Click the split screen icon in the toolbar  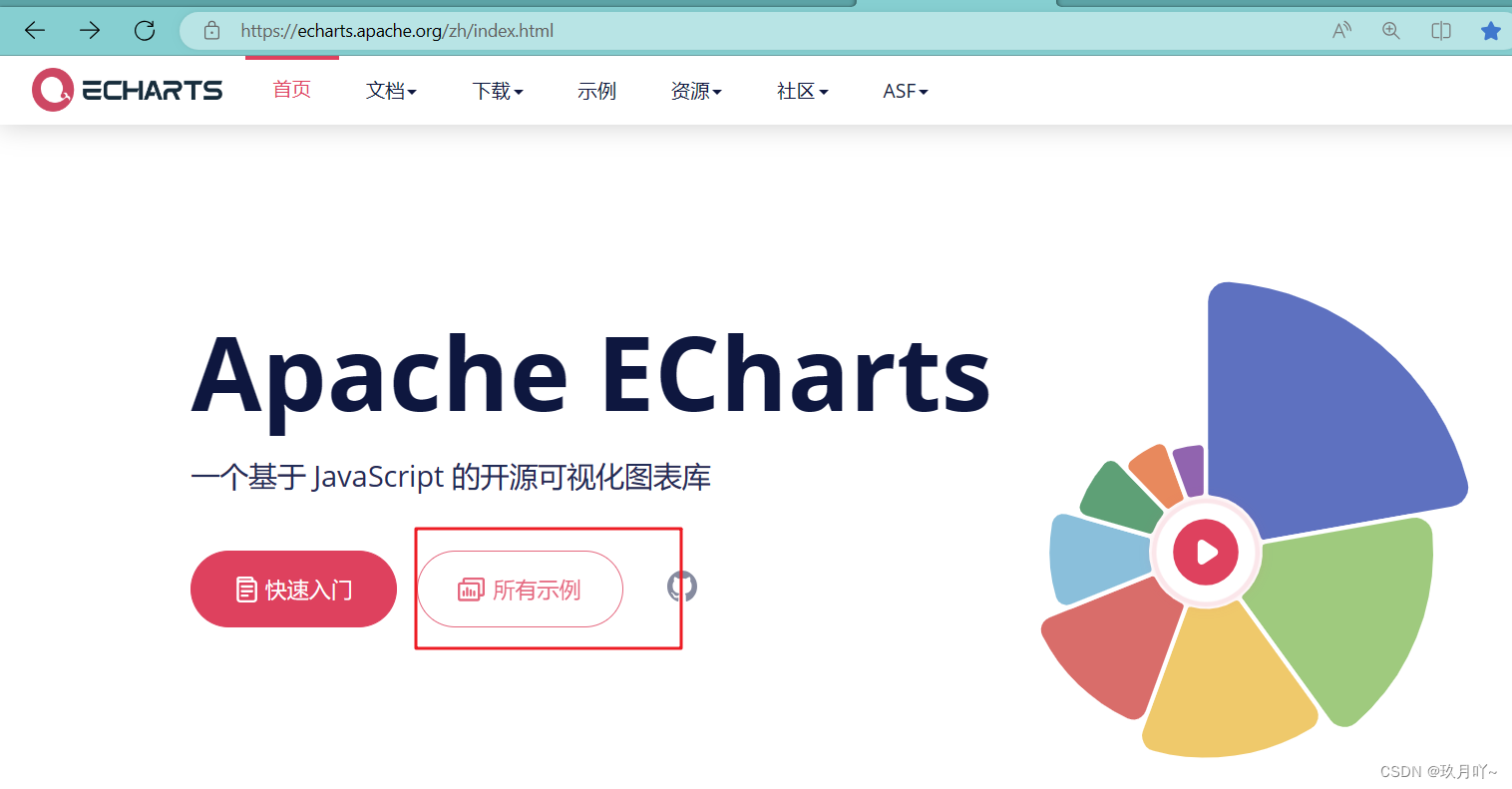1440,31
